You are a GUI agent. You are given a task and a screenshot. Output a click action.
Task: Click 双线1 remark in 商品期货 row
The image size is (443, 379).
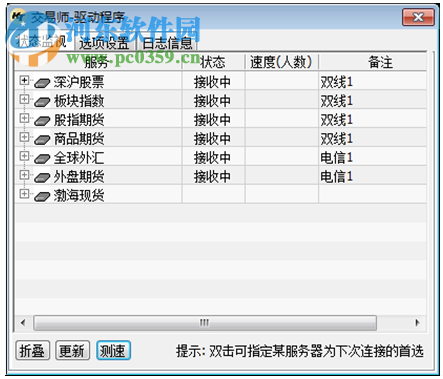coord(336,139)
